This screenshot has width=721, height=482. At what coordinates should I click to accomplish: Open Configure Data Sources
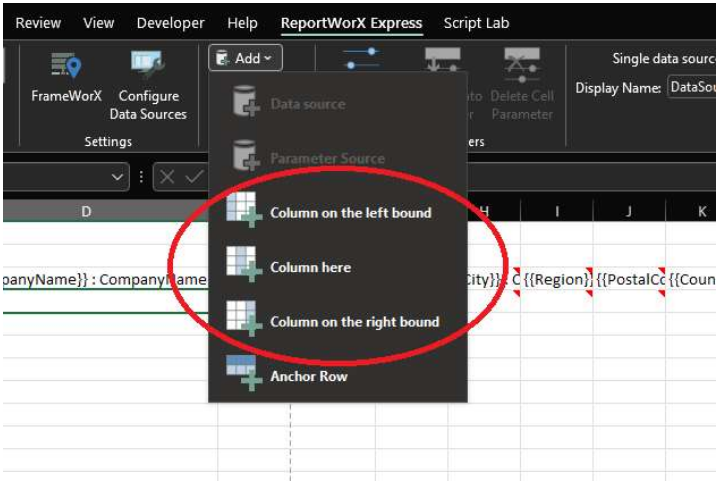point(148,86)
